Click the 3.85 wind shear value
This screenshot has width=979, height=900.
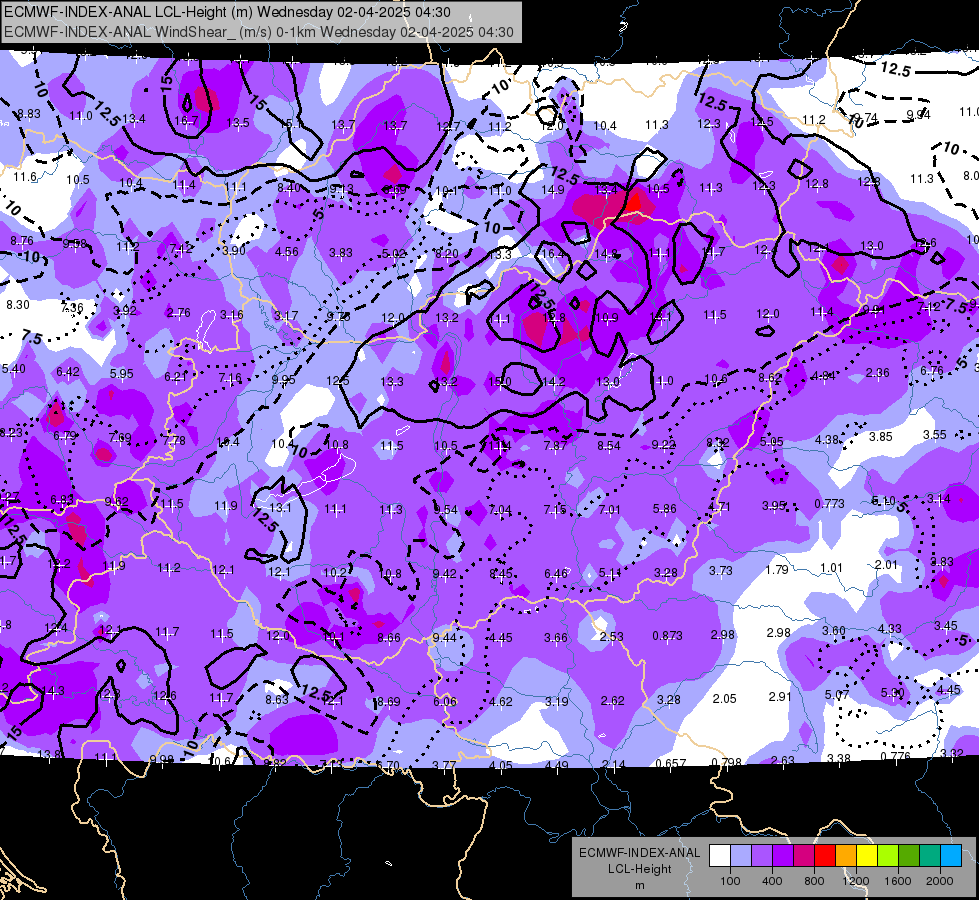click(x=880, y=437)
